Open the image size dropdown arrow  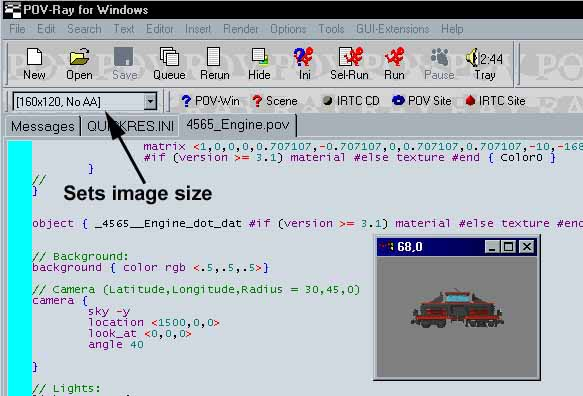[150, 101]
